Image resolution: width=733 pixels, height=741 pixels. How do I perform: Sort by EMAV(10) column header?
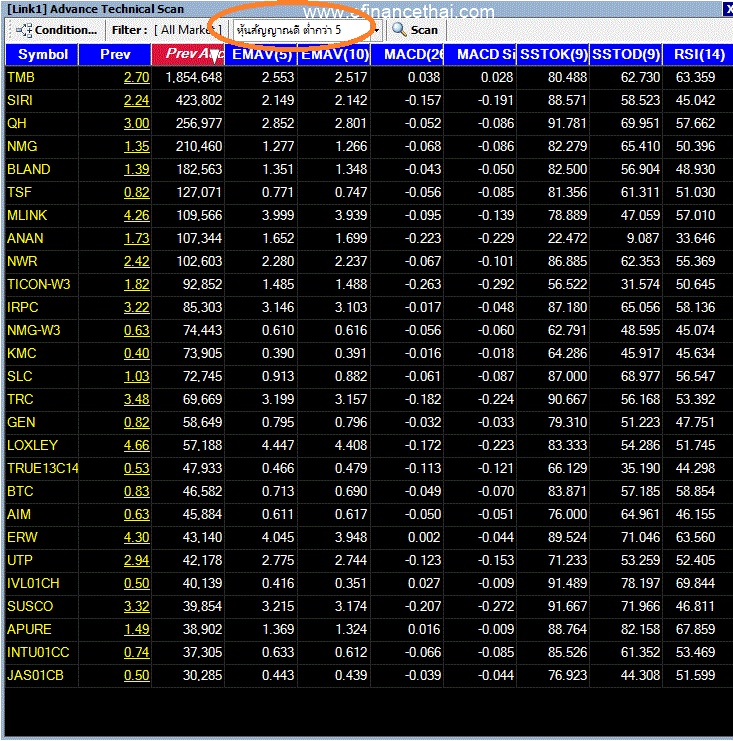coord(334,54)
